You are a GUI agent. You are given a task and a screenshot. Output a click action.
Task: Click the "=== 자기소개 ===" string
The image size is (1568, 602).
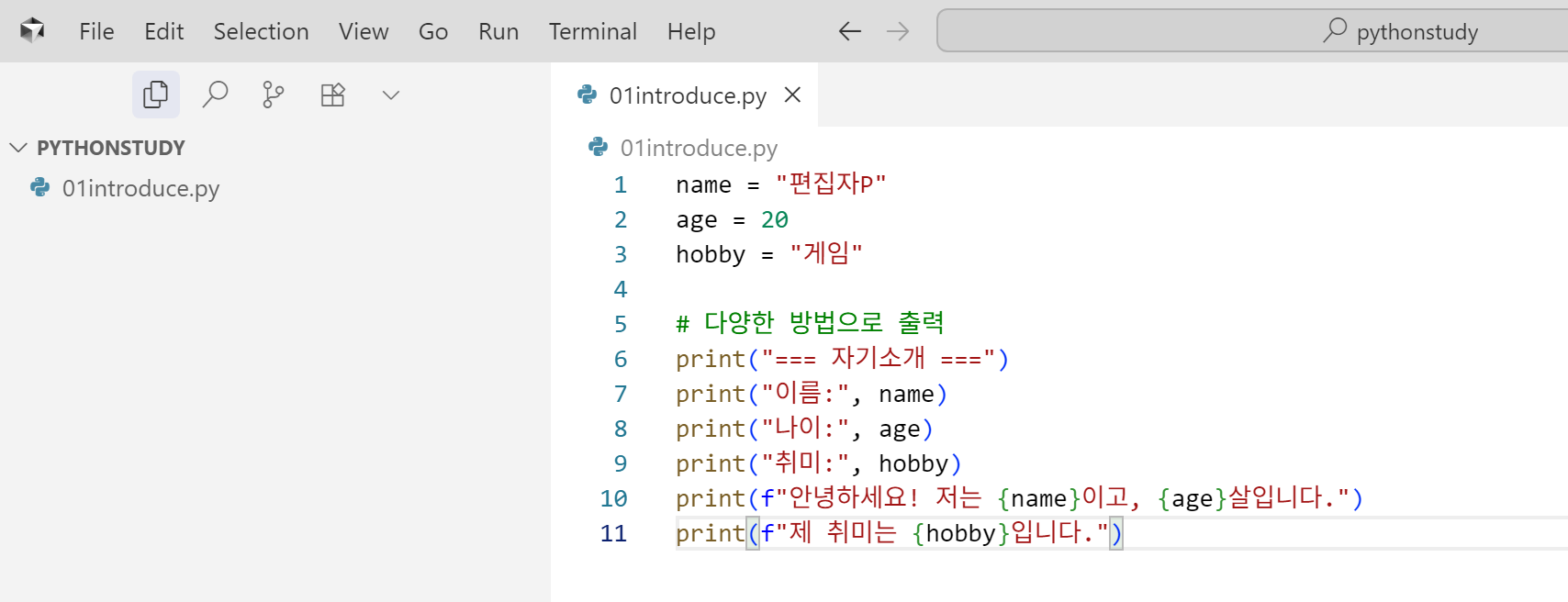click(878, 359)
